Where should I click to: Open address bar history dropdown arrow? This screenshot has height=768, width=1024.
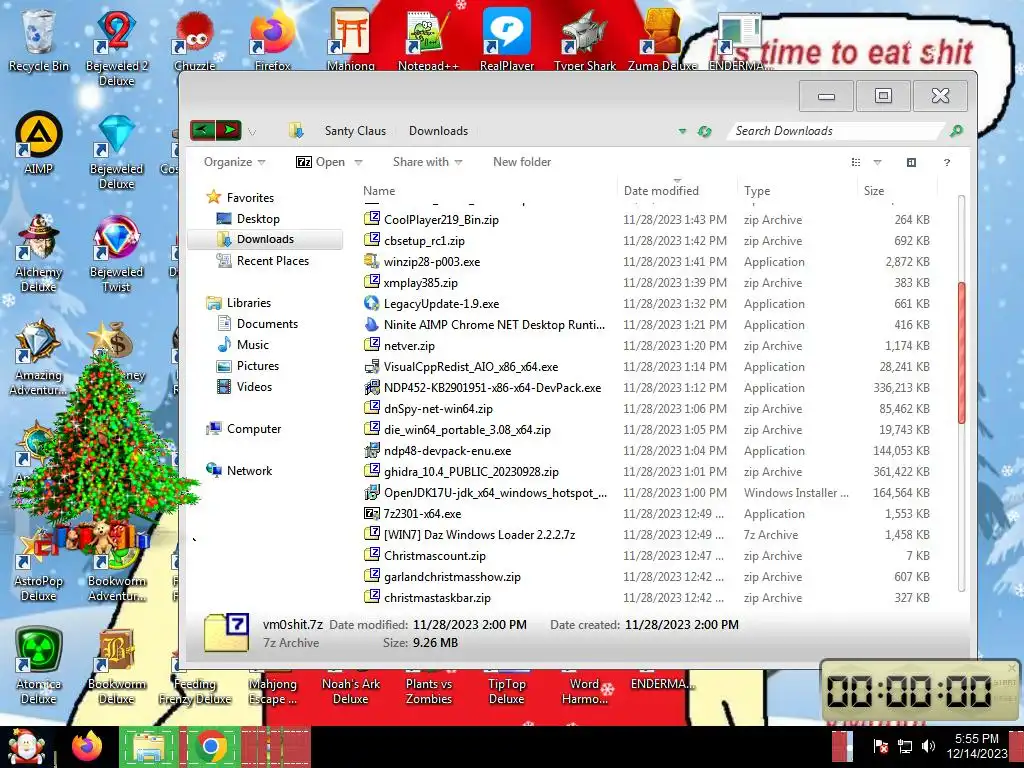click(682, 131)
